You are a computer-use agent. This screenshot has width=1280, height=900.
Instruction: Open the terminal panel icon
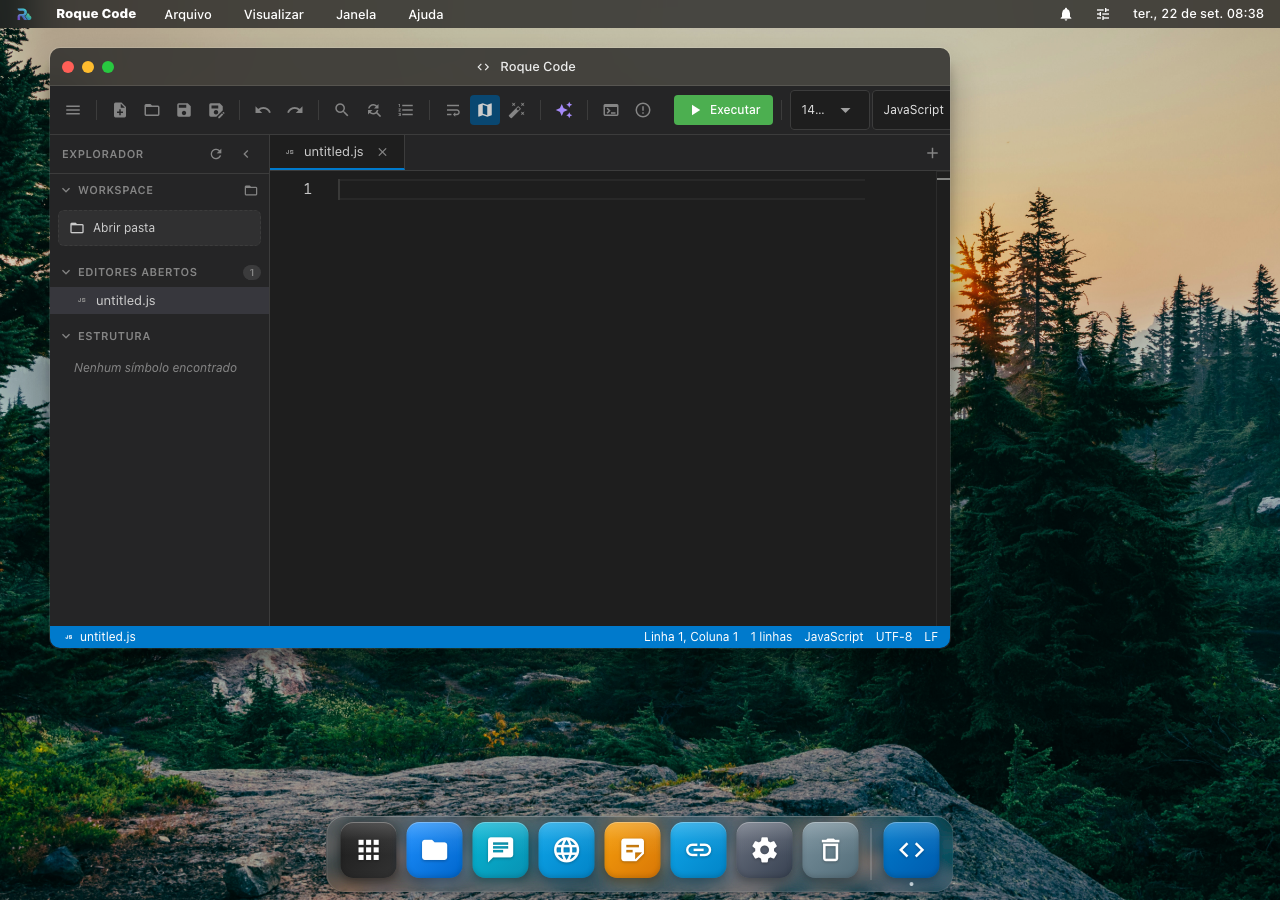click(611, 110)
